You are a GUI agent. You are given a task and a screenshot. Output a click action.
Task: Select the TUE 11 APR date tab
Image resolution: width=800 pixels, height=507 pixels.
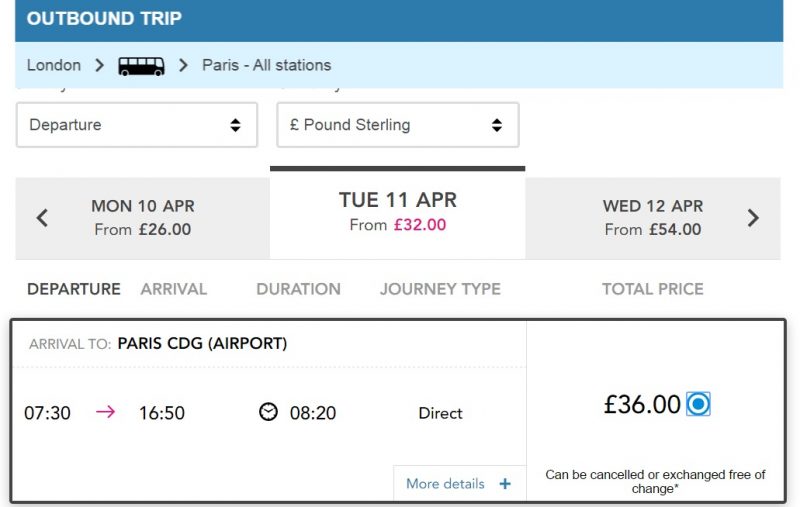[397, 213]
